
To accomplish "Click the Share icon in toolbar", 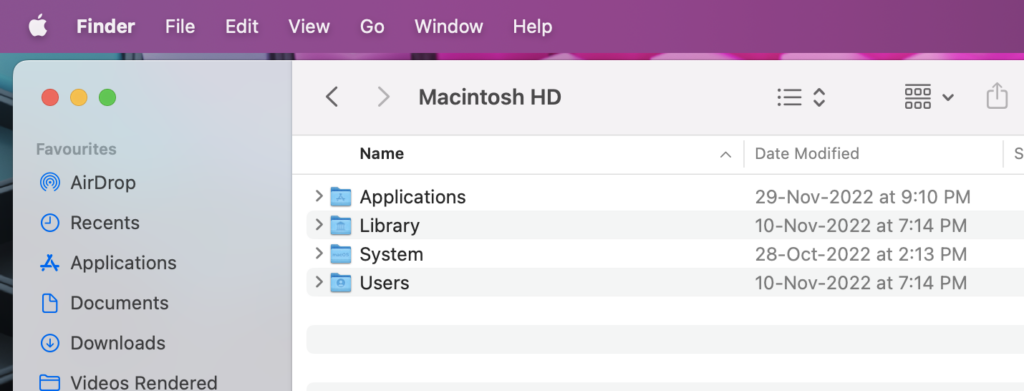I will coord(997,97).
